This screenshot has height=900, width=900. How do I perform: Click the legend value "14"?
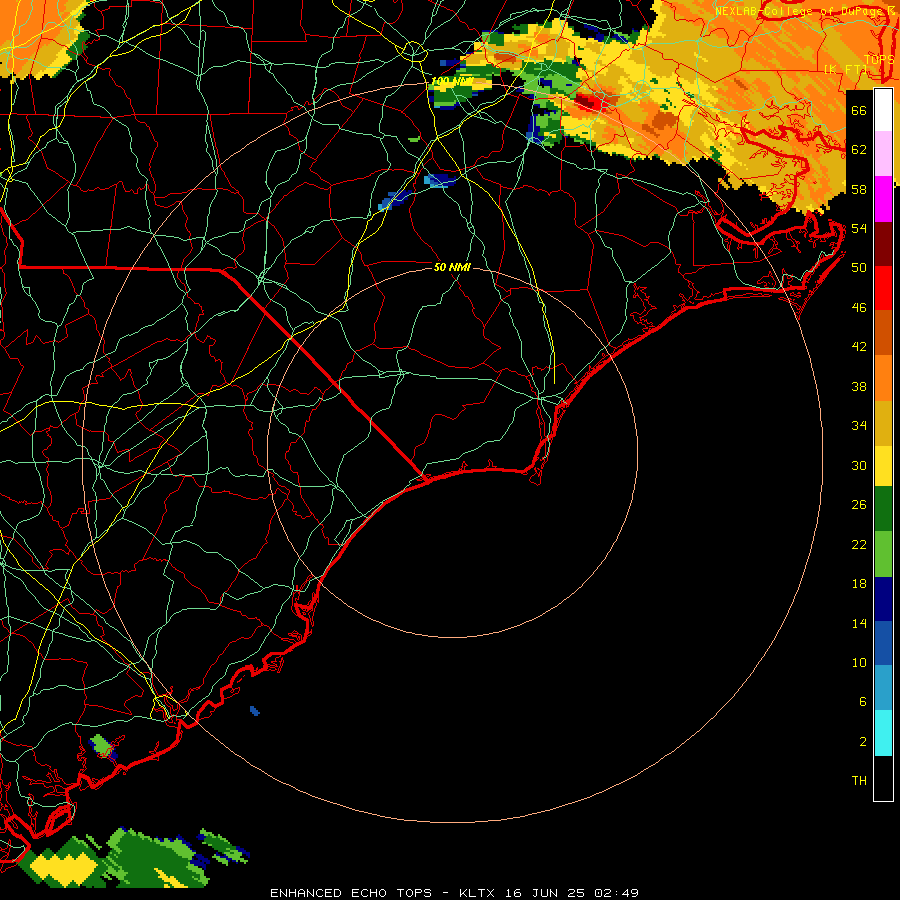click(859, 623)
